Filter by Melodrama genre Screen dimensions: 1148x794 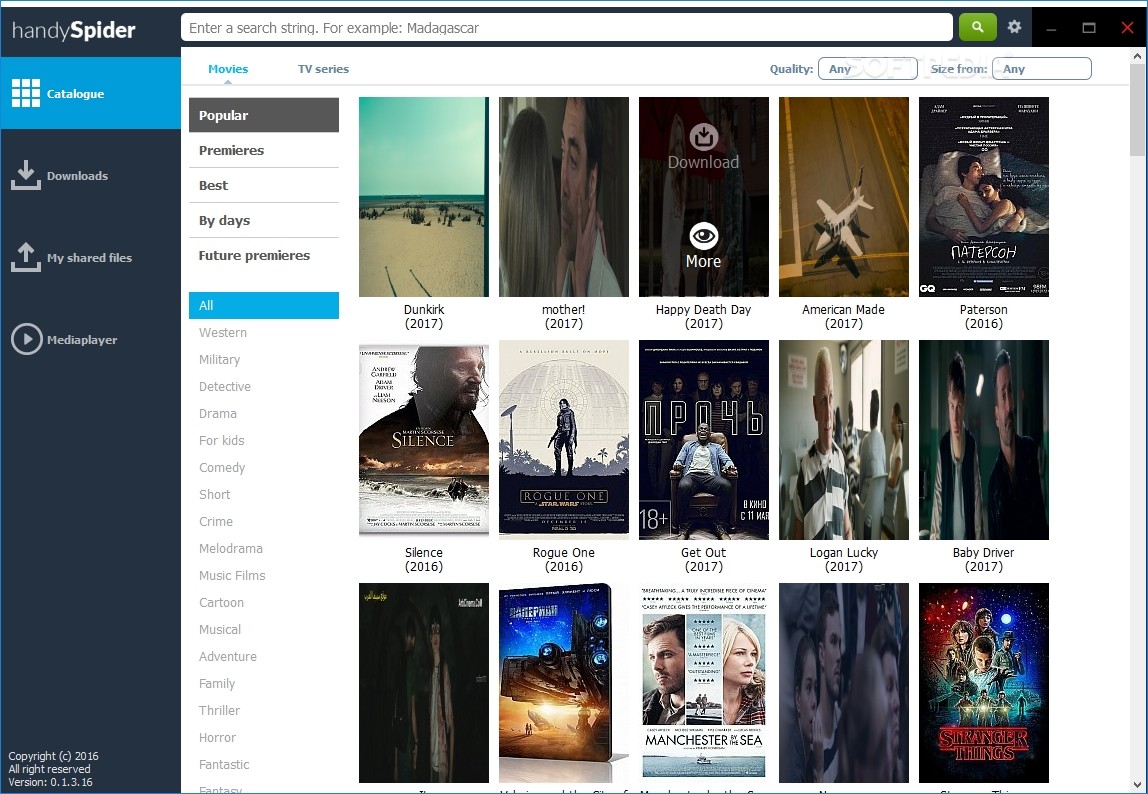click(x=231, y=549)
